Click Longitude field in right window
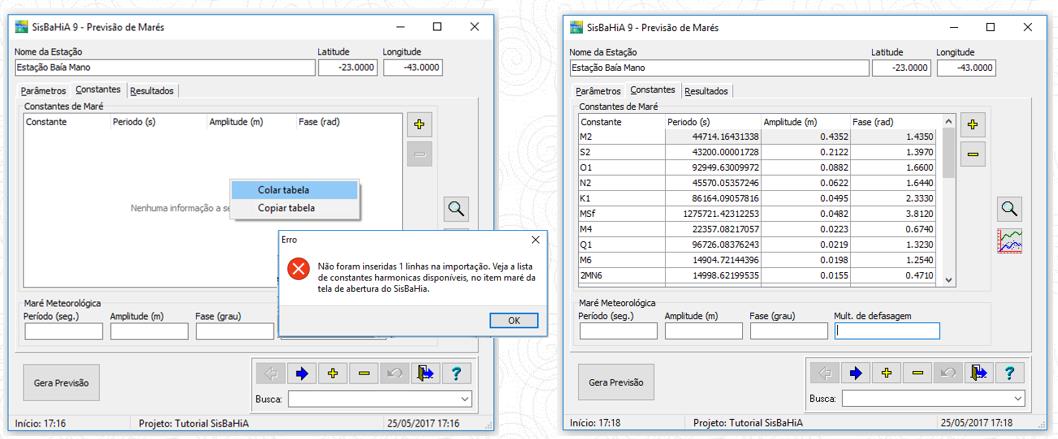1058x439 pixels. (x=967, y=67)
